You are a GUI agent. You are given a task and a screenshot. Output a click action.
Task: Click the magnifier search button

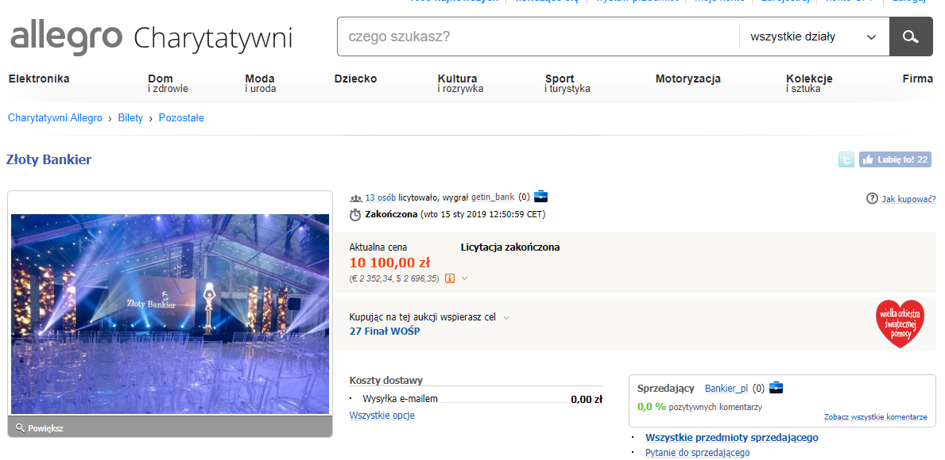click(x=911, y=37)
